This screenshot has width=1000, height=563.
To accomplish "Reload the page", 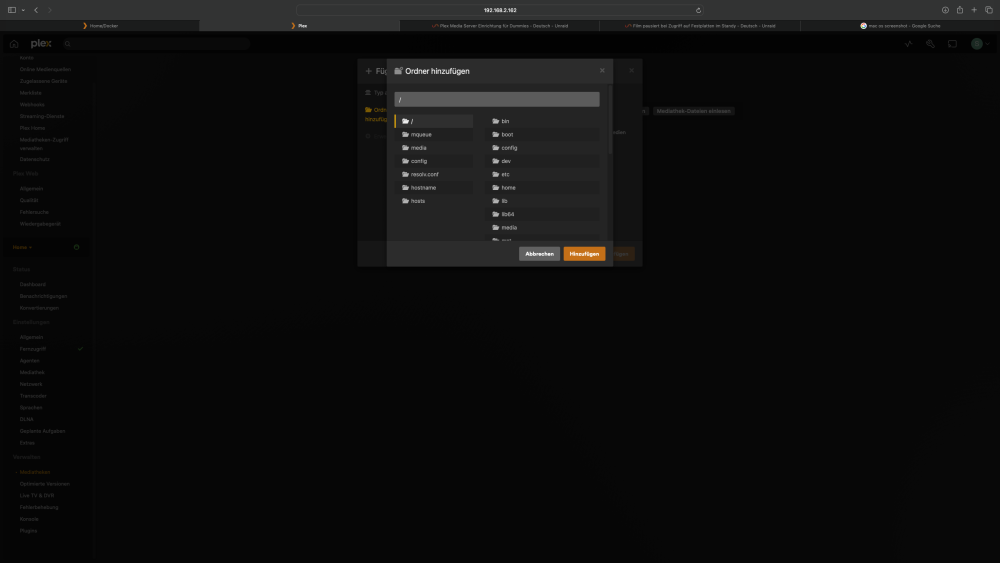I will [x=698, y=10].
